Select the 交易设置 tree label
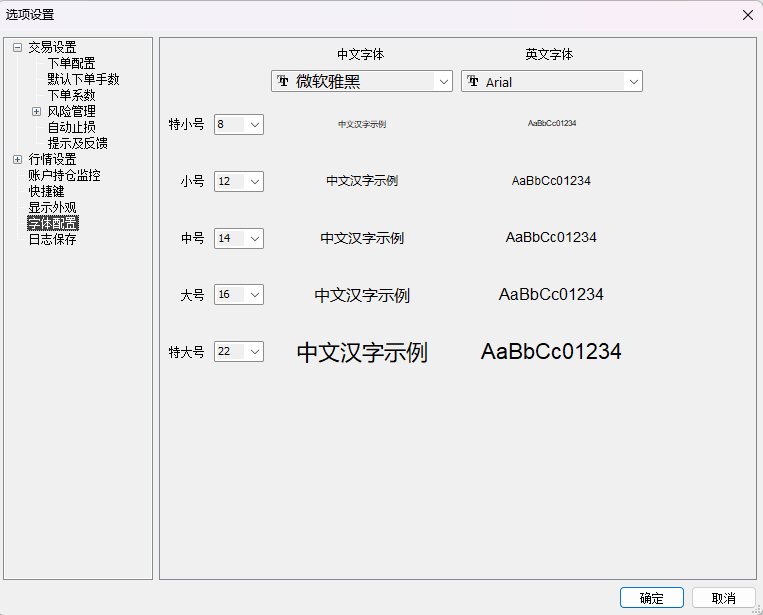This screenshot has width=763, height=615. click(52, 47)
